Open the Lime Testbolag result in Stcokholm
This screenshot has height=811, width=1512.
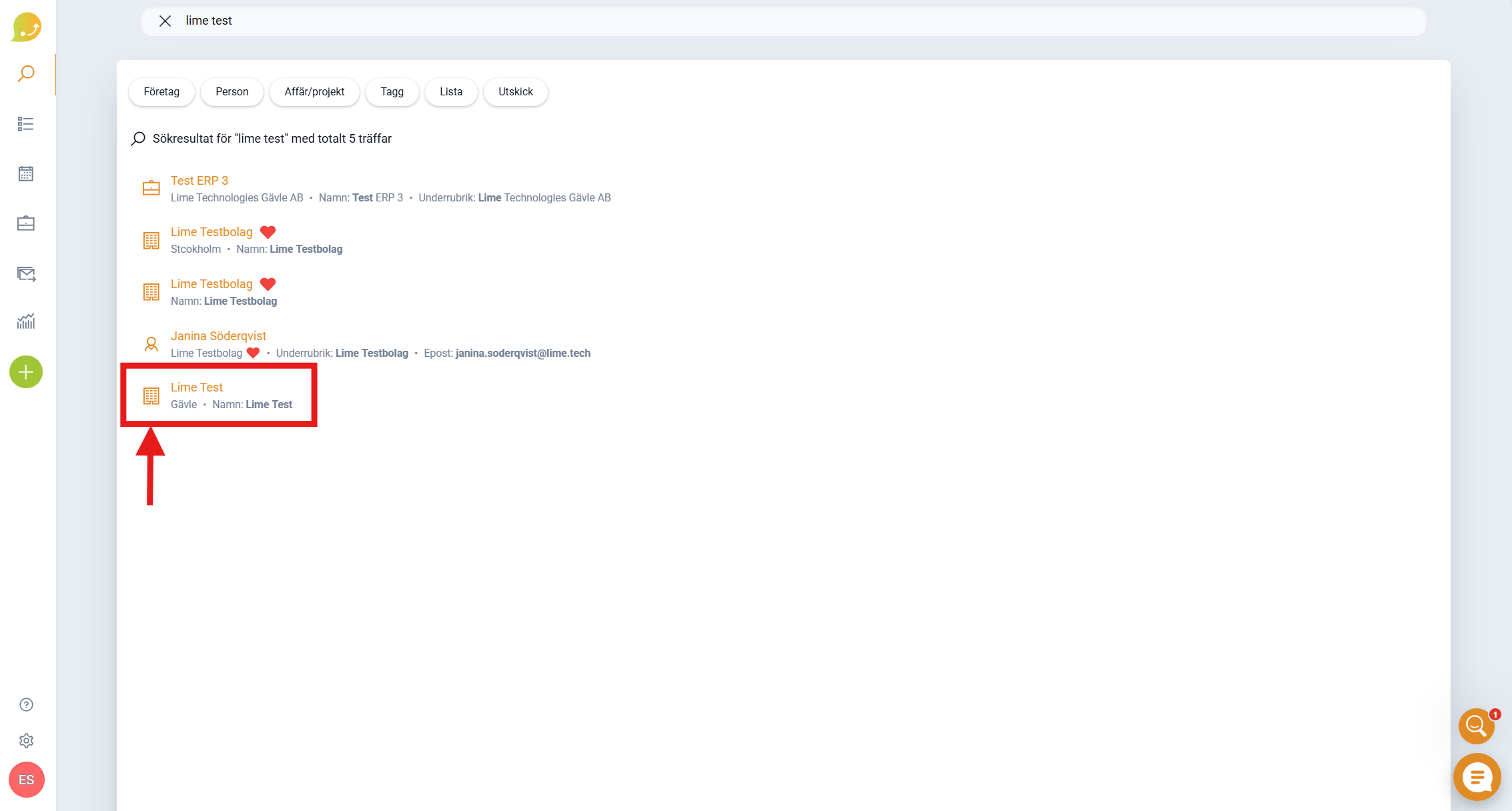(212, 232)
